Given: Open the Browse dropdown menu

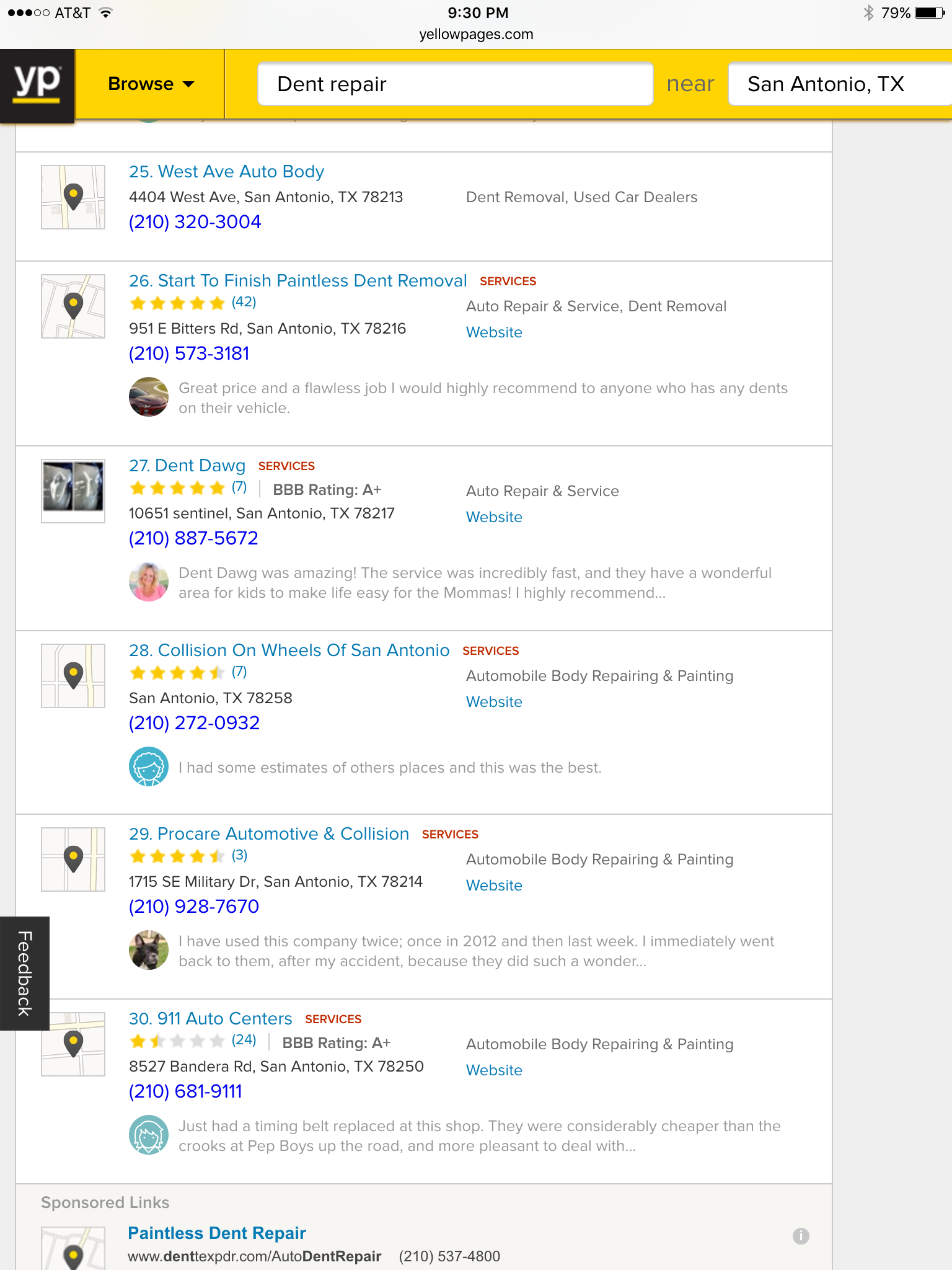Looking at the screenshot, I should 151,84.
